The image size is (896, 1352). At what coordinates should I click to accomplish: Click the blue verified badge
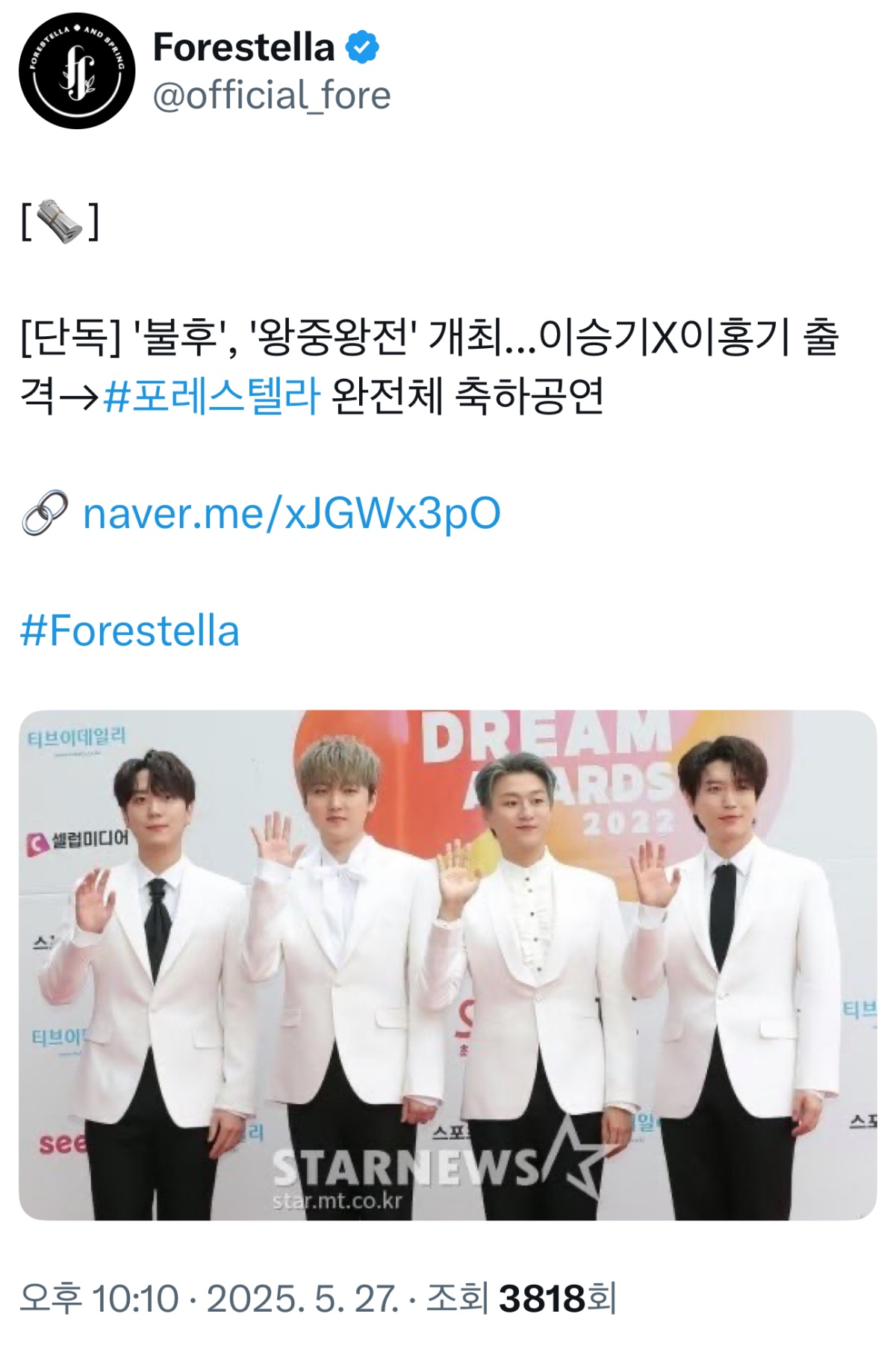pos(362,48)
